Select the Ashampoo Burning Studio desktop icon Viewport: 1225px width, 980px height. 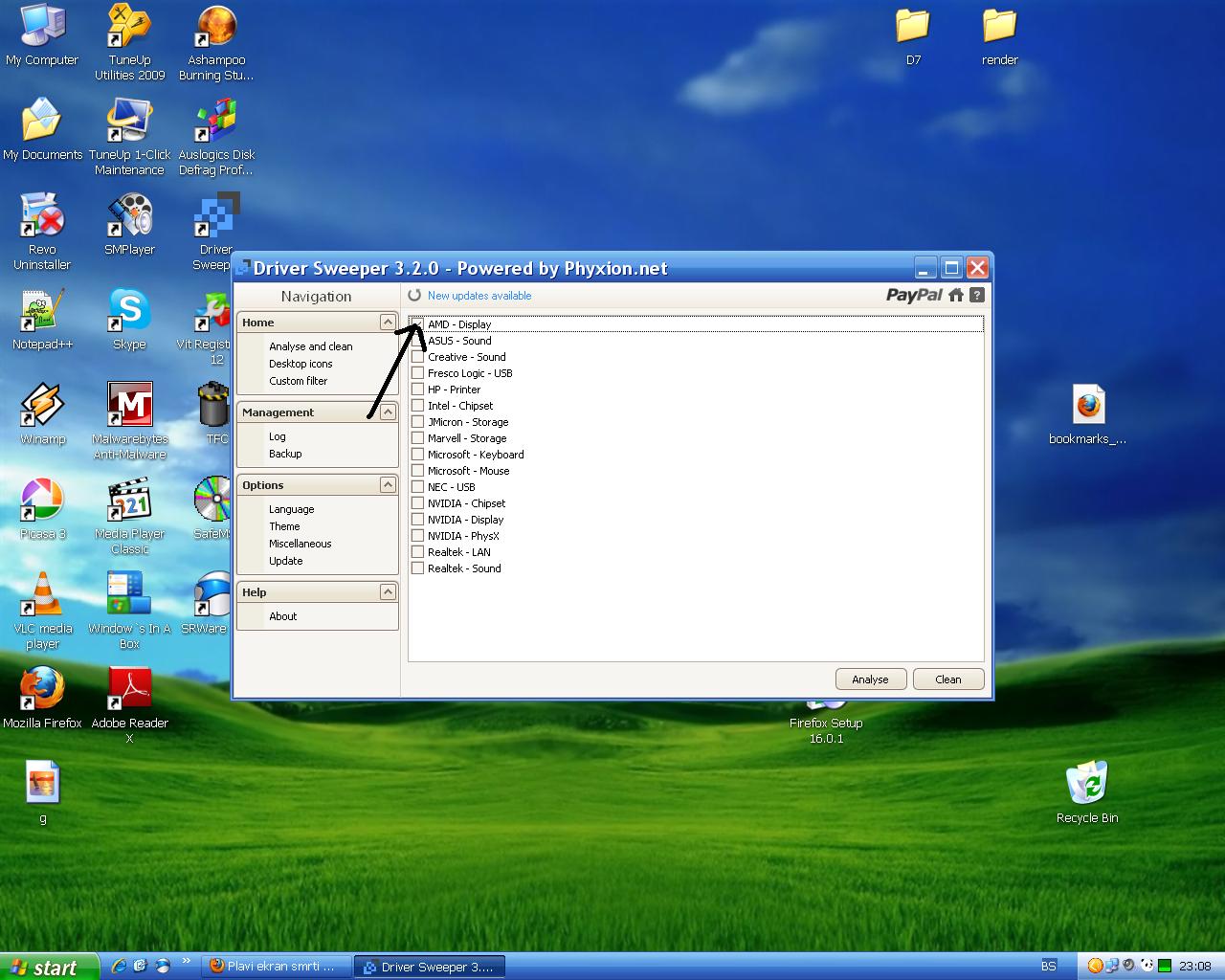click(216, 43)
